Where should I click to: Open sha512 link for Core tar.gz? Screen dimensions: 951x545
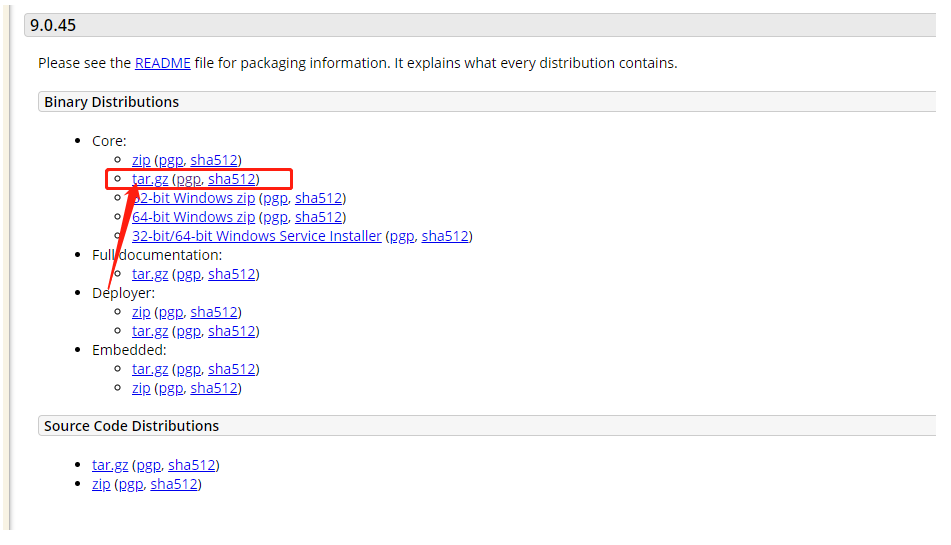pos(232,179)
